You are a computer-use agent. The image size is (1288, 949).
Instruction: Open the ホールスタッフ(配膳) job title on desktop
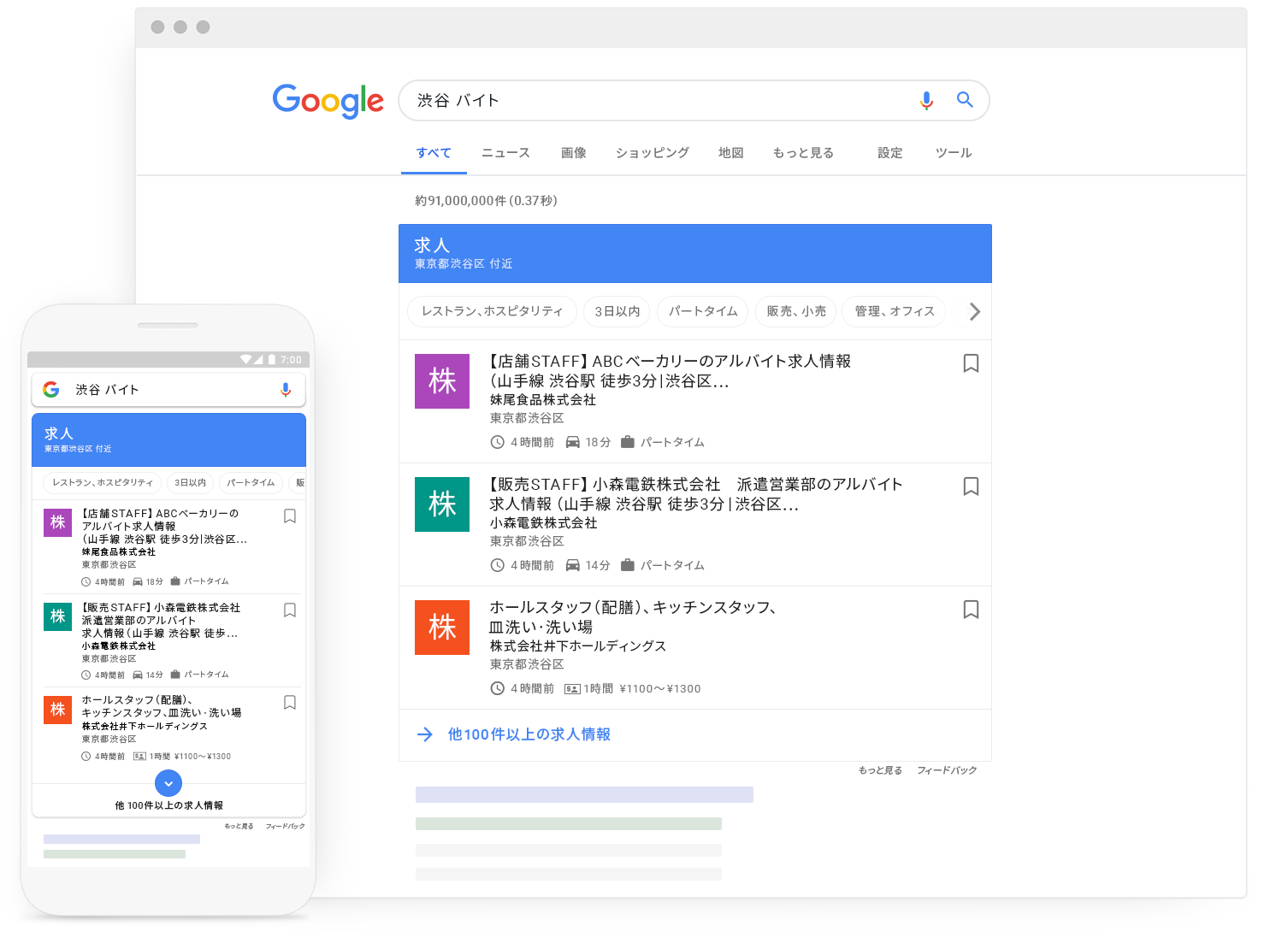(633, 617)
